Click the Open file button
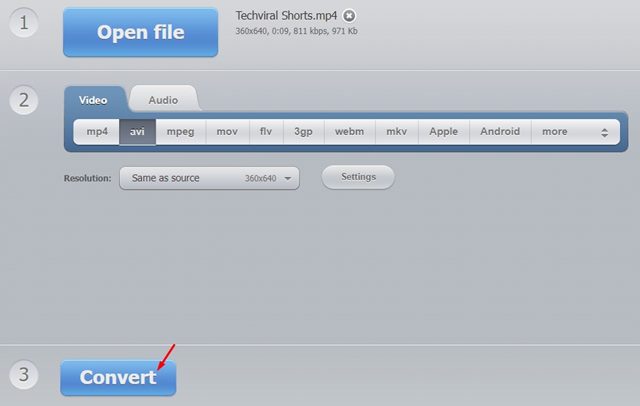 click(140, 32)
